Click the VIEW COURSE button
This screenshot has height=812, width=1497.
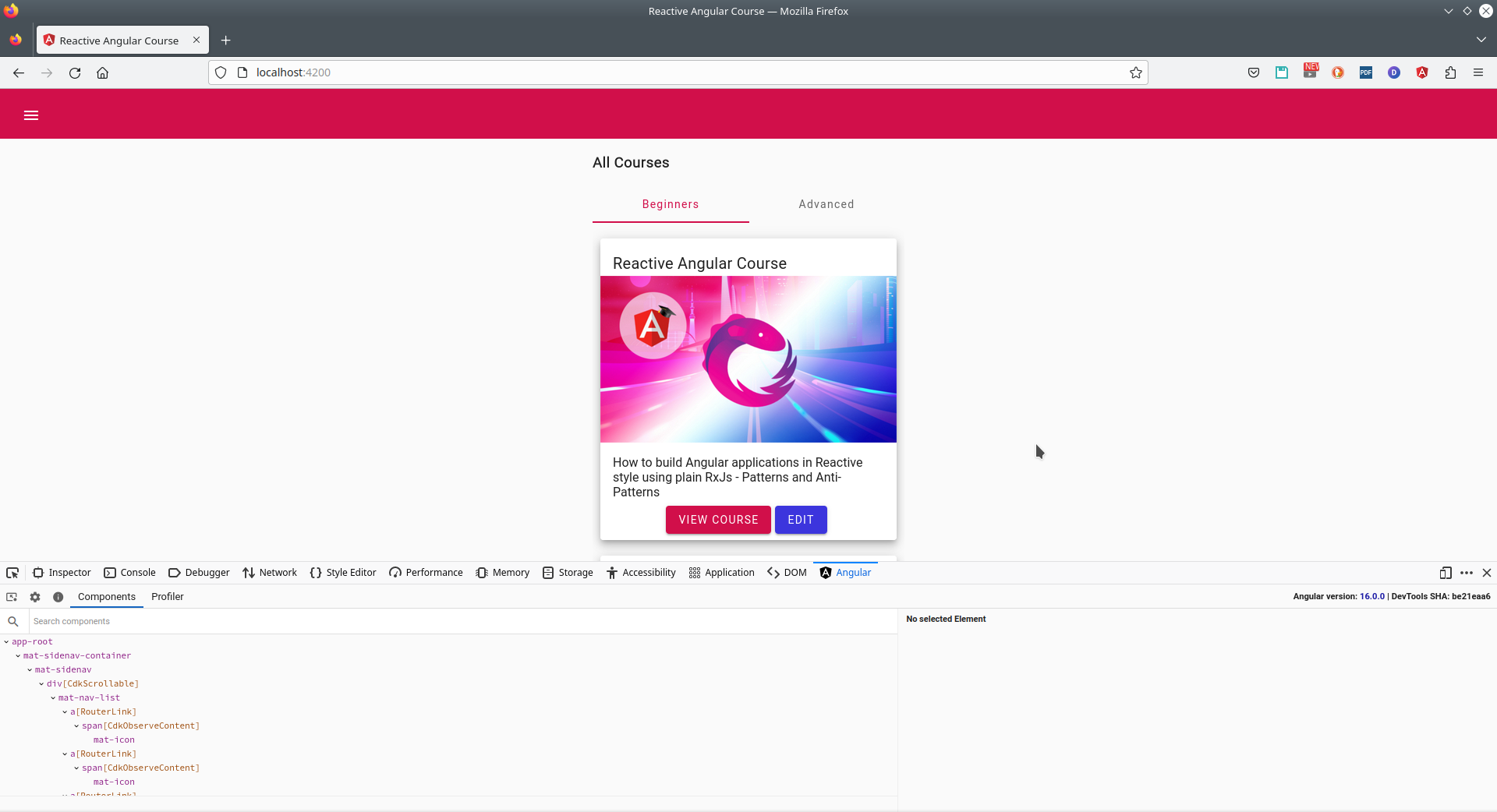point(718,520)
